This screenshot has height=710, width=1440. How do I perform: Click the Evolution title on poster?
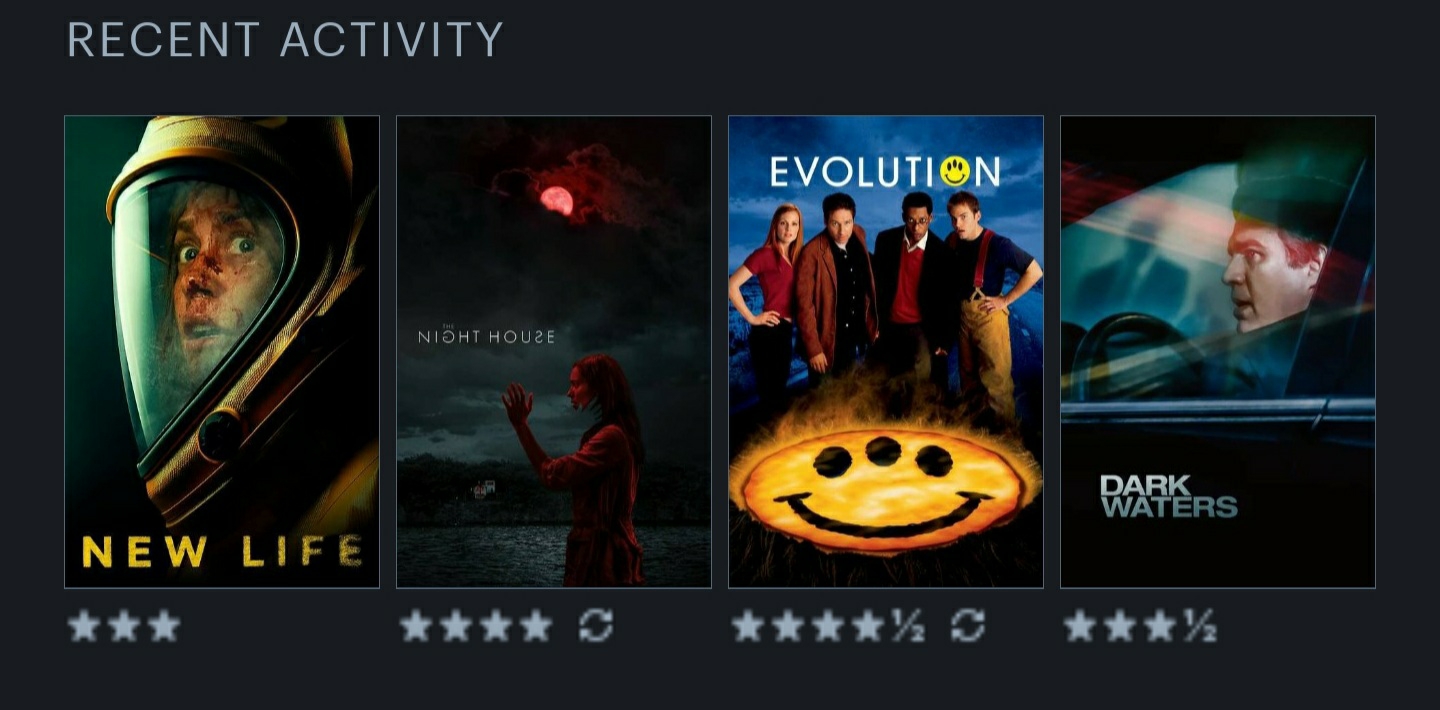[886, 171]
